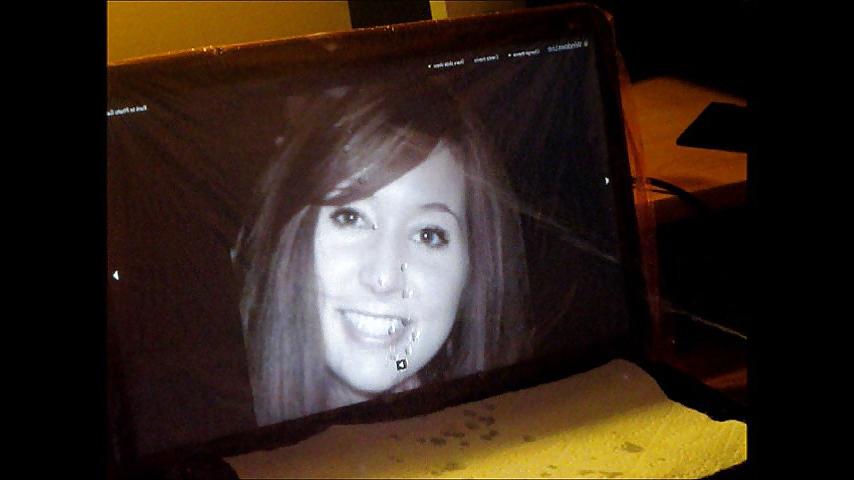Screen dimensions: 854x480
Task: Click the bullet dot beside Share slide show
Action: coord(429,66)
